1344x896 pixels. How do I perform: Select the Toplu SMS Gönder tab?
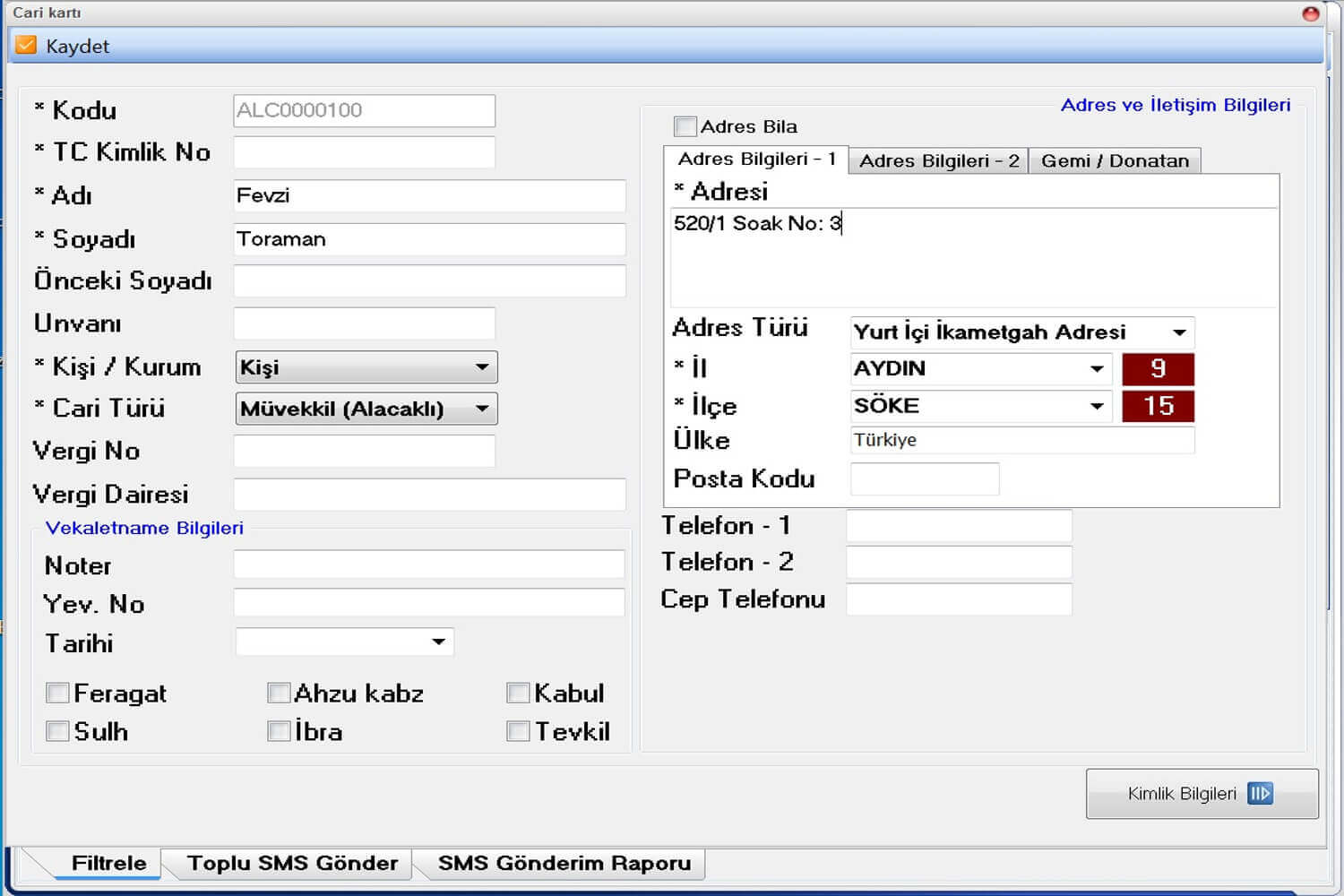tap(292, 863)
